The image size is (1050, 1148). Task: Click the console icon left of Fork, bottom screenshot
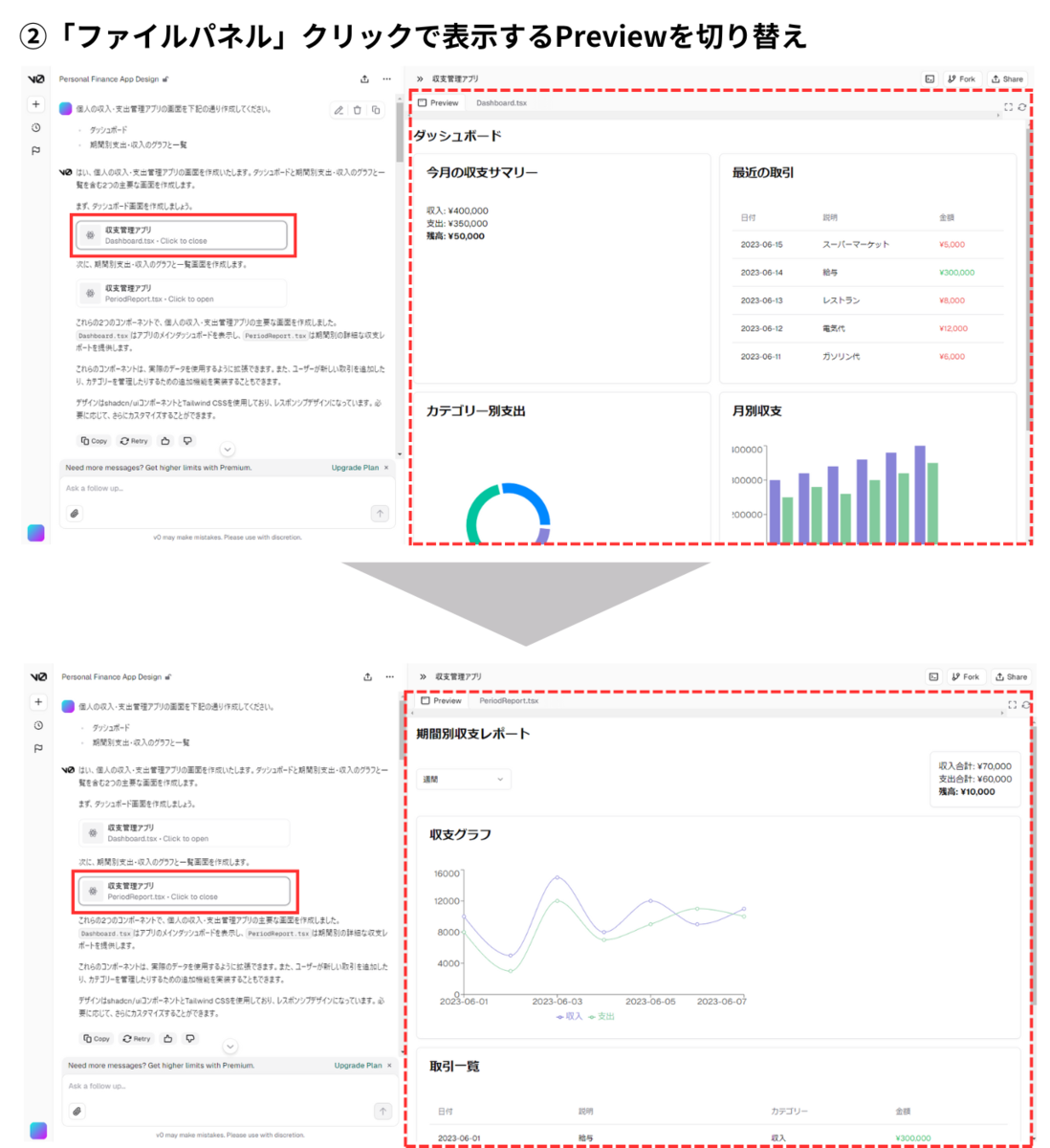point(933,676)
